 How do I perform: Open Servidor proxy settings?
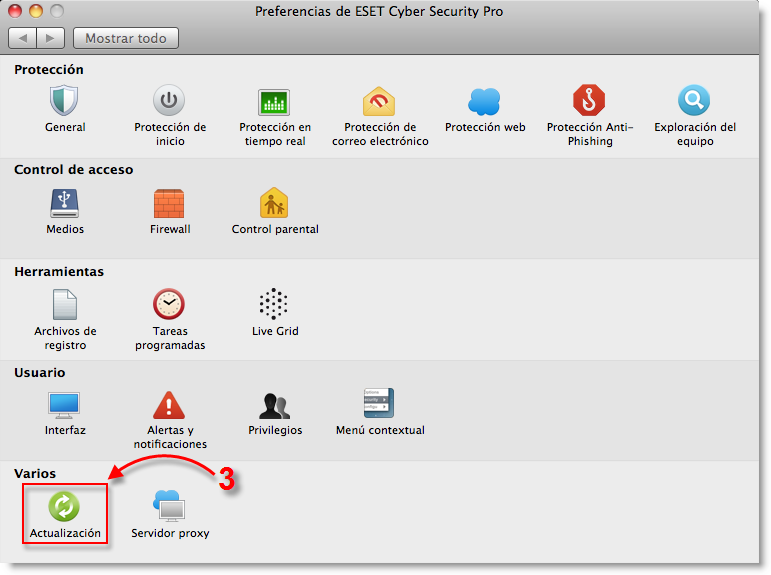tap(170, 507)
